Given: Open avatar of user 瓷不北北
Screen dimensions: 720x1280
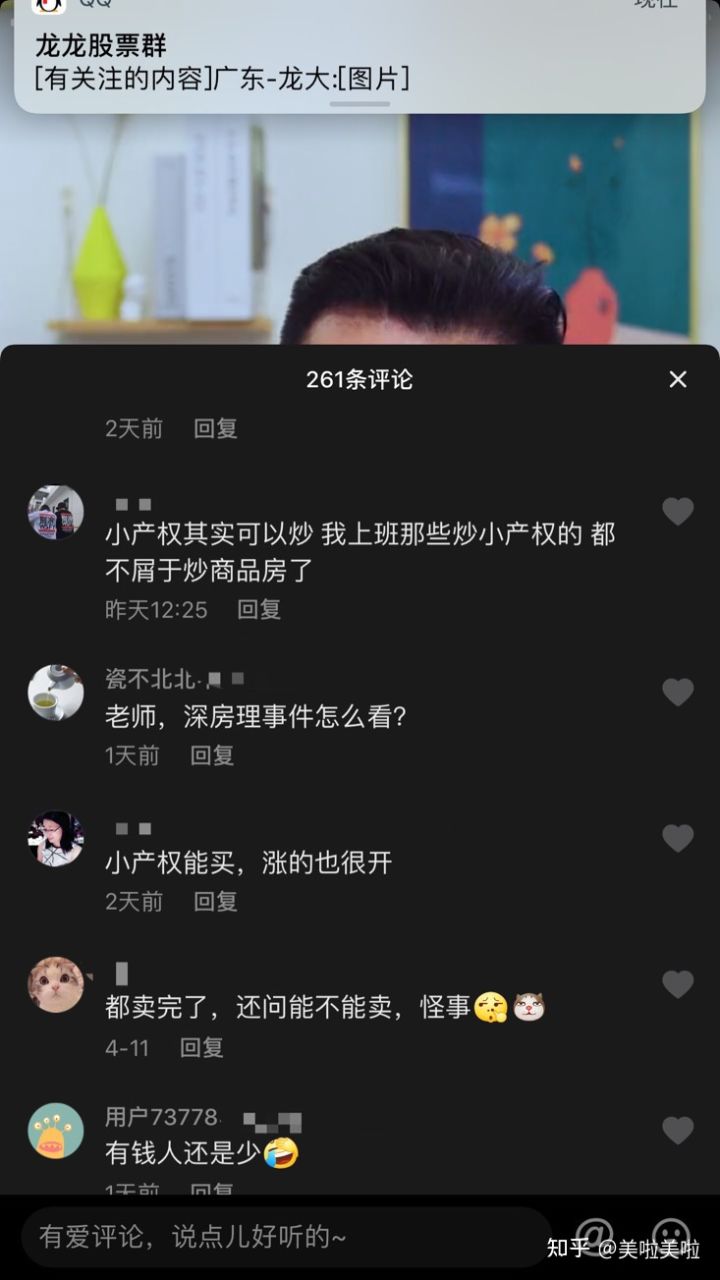Looking at the screenshot, I should point(55,692).
